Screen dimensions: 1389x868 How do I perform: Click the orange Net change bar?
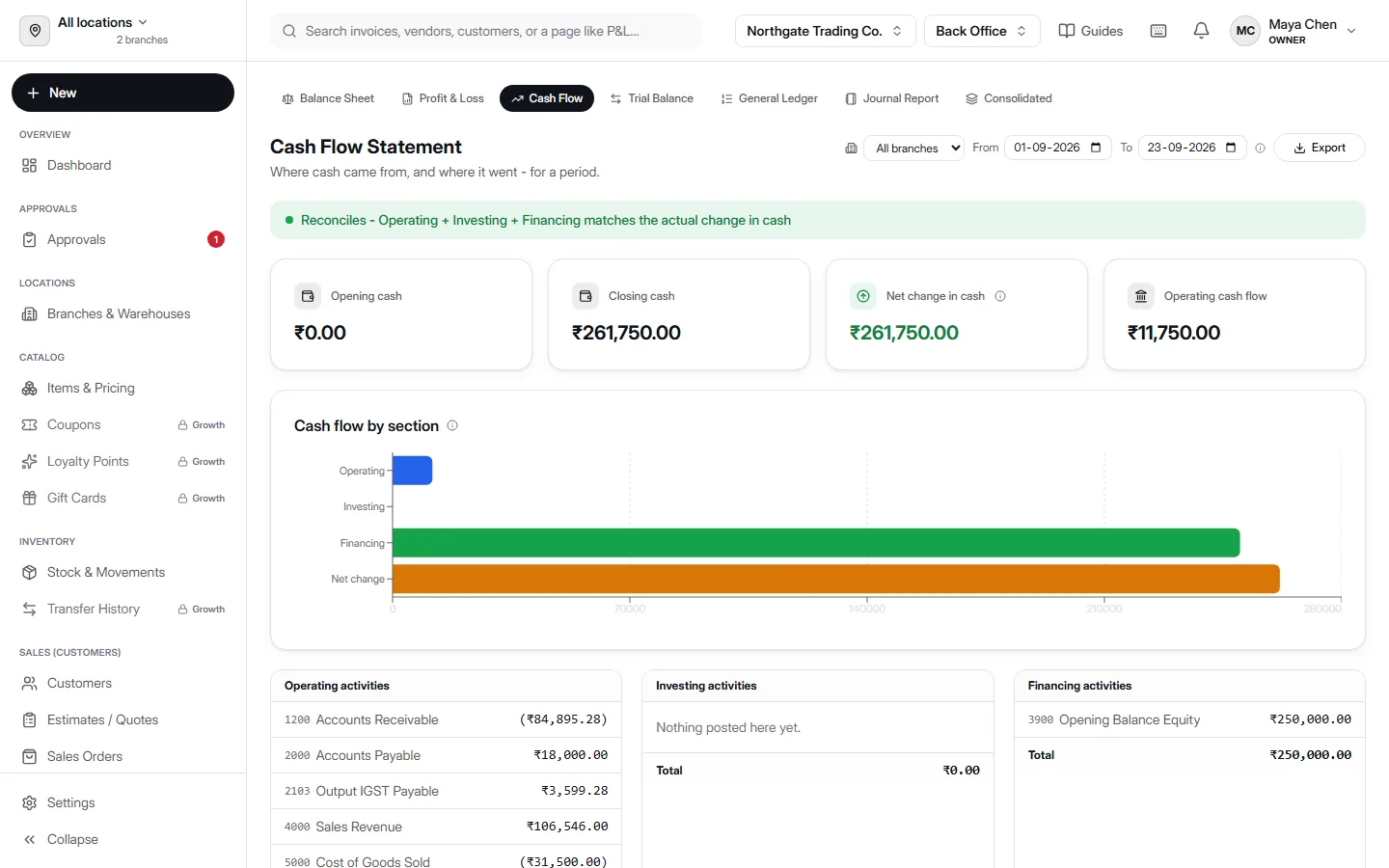tap(836, 579)
